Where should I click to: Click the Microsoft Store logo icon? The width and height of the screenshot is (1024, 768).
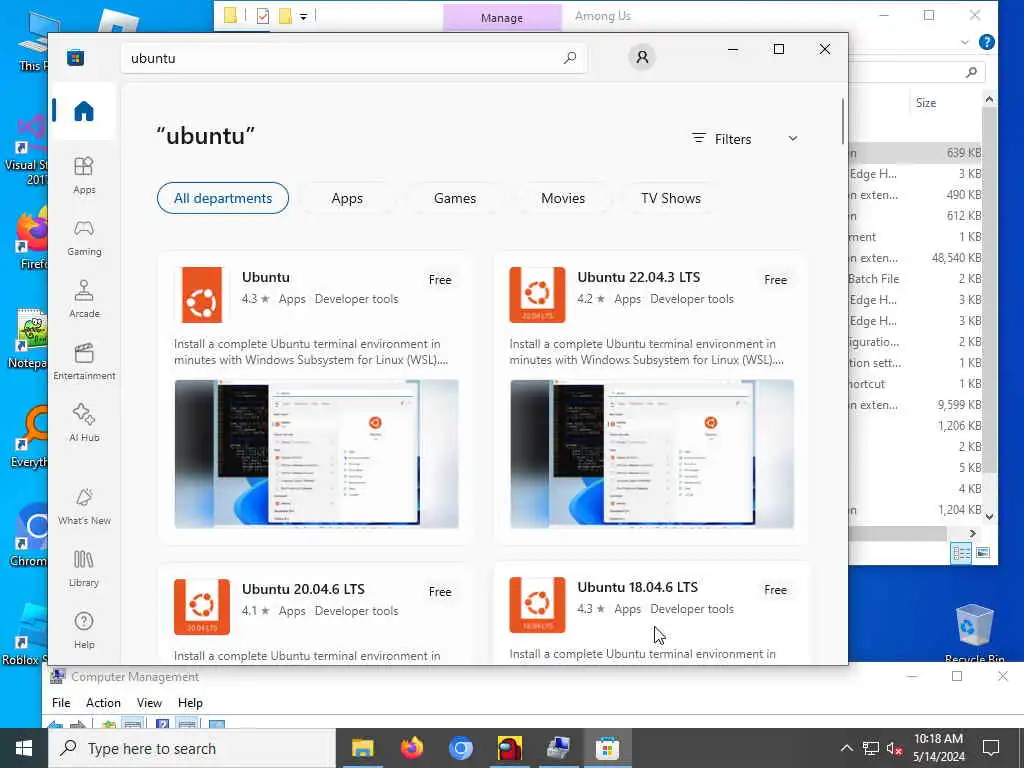(x=76, y=57)
